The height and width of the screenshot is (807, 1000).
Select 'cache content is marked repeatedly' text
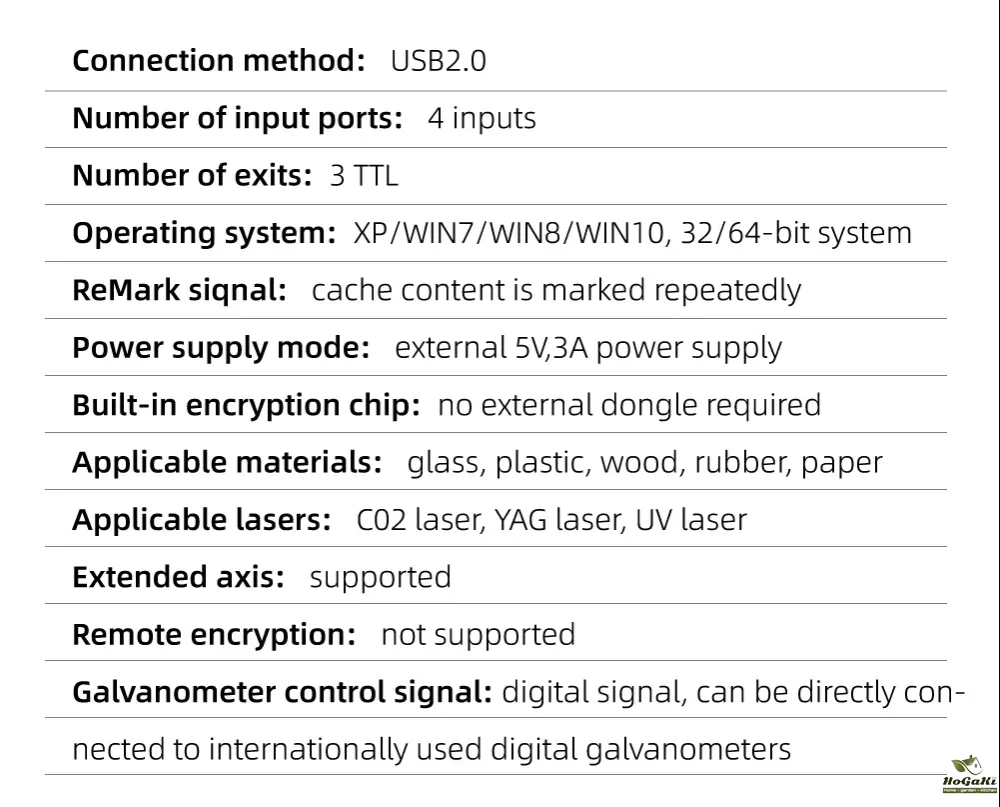coord(556,291)
